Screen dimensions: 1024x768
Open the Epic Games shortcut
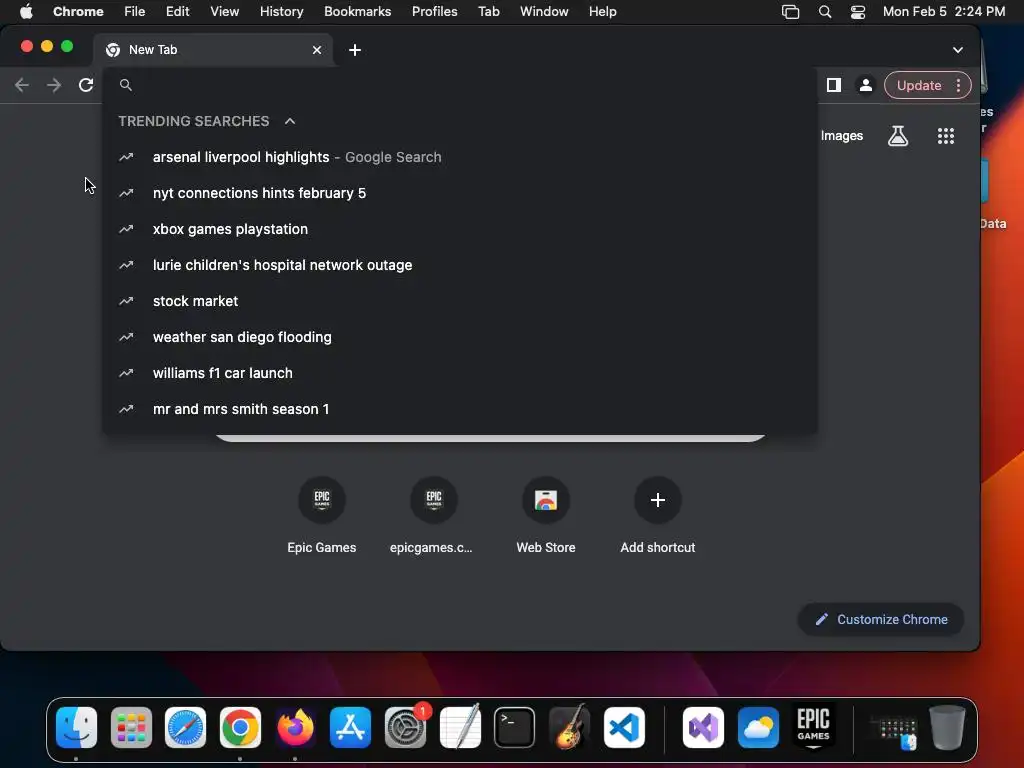tap(321, 516)
